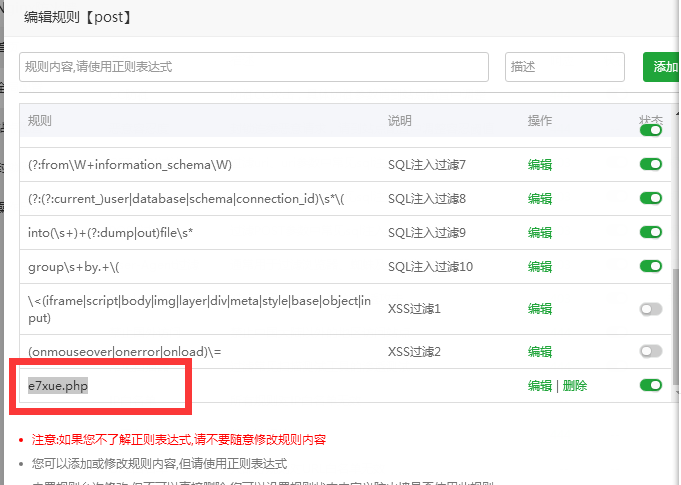
Task: Click the 说明 column header
Action: coord(400,120)
